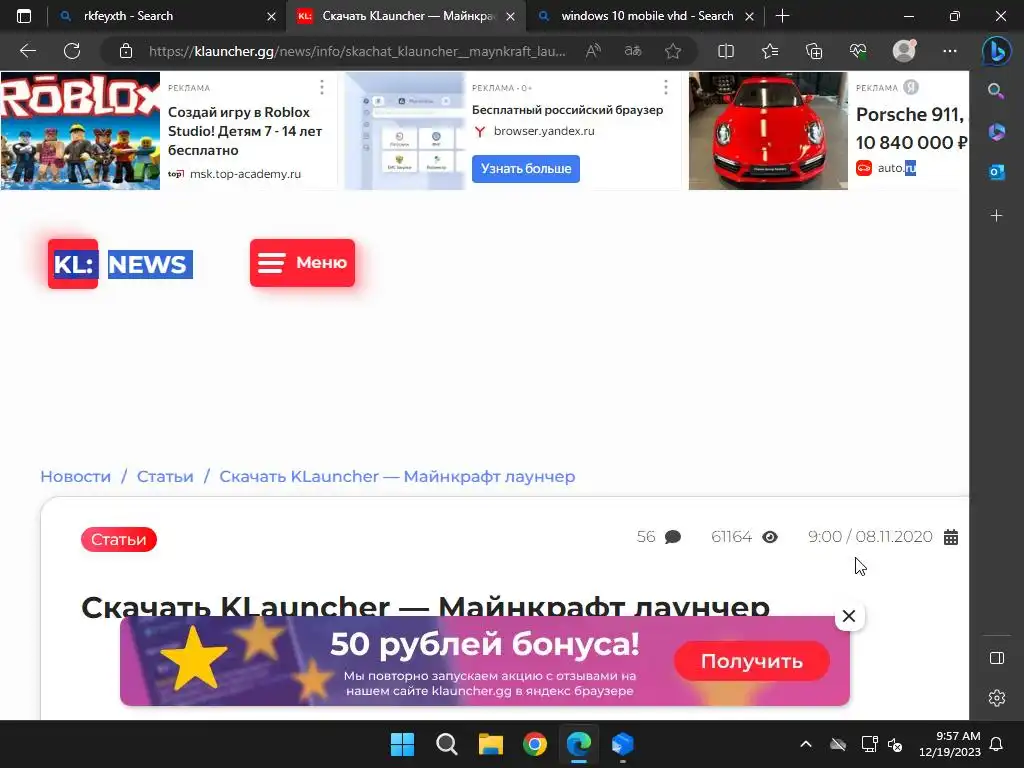This screenshot has width=1024, height=768.
Task: Open Favorites list
Action: click(x=770, y=51)
